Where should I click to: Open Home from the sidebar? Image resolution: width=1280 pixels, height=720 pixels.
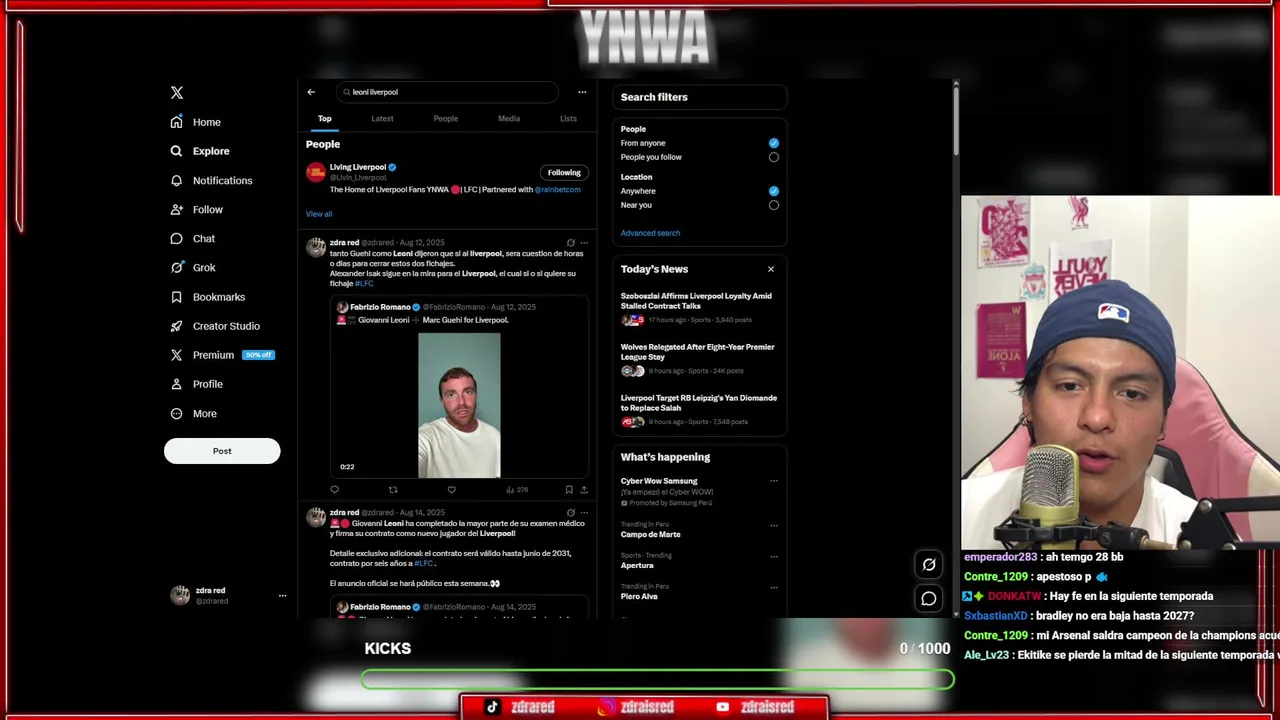coord(196,122)
